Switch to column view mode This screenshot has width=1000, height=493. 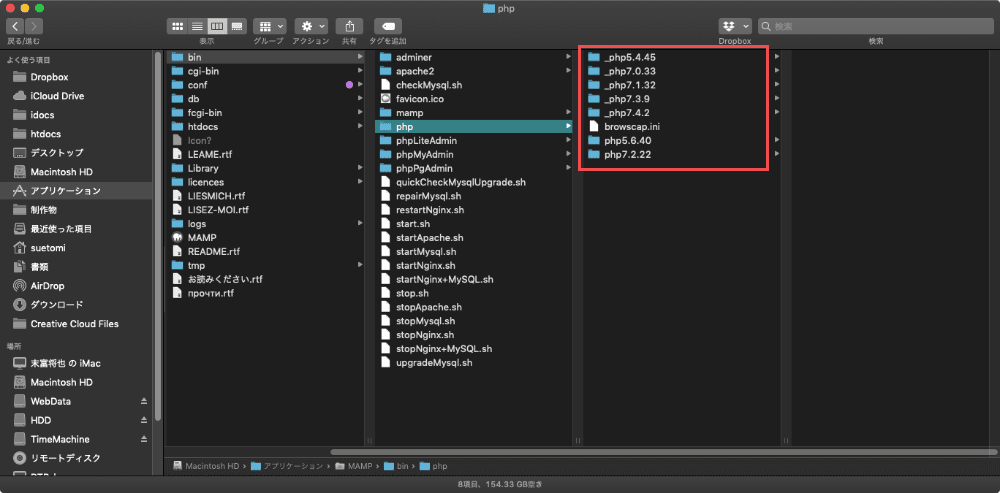pos(217,26)
